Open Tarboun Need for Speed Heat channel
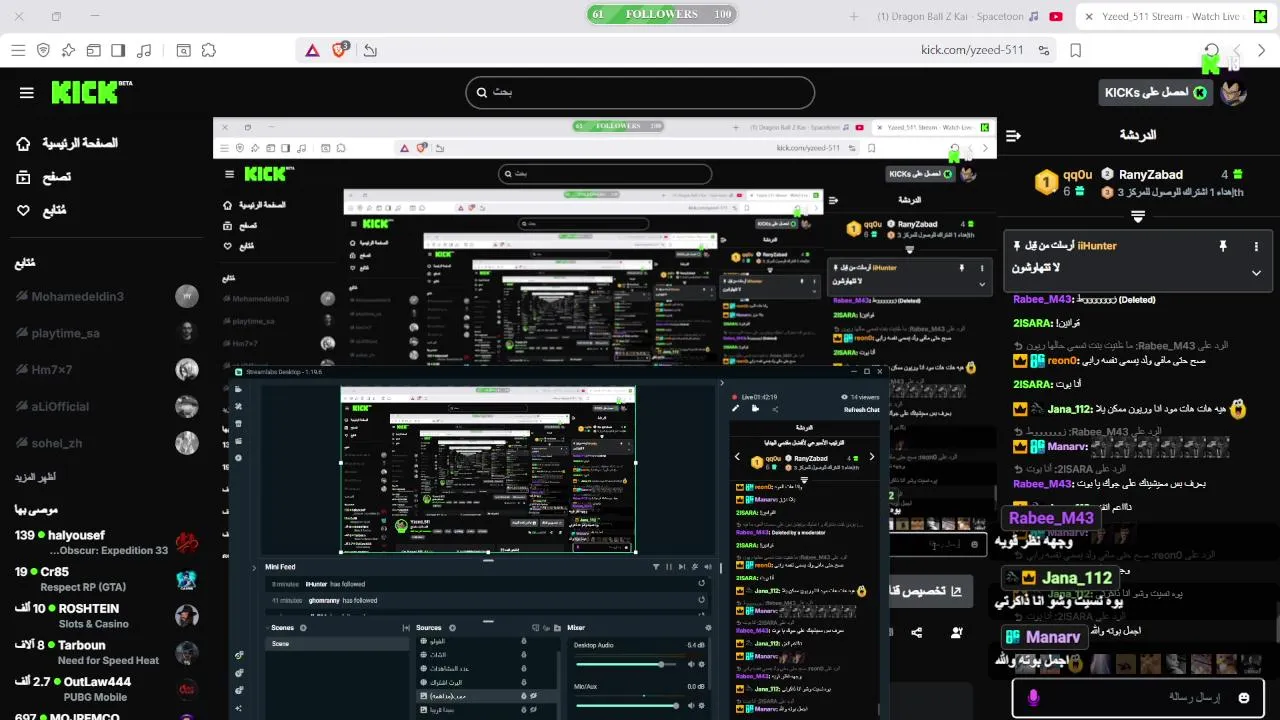Screen dimensions: 1280x720 (x=106, y=652)
